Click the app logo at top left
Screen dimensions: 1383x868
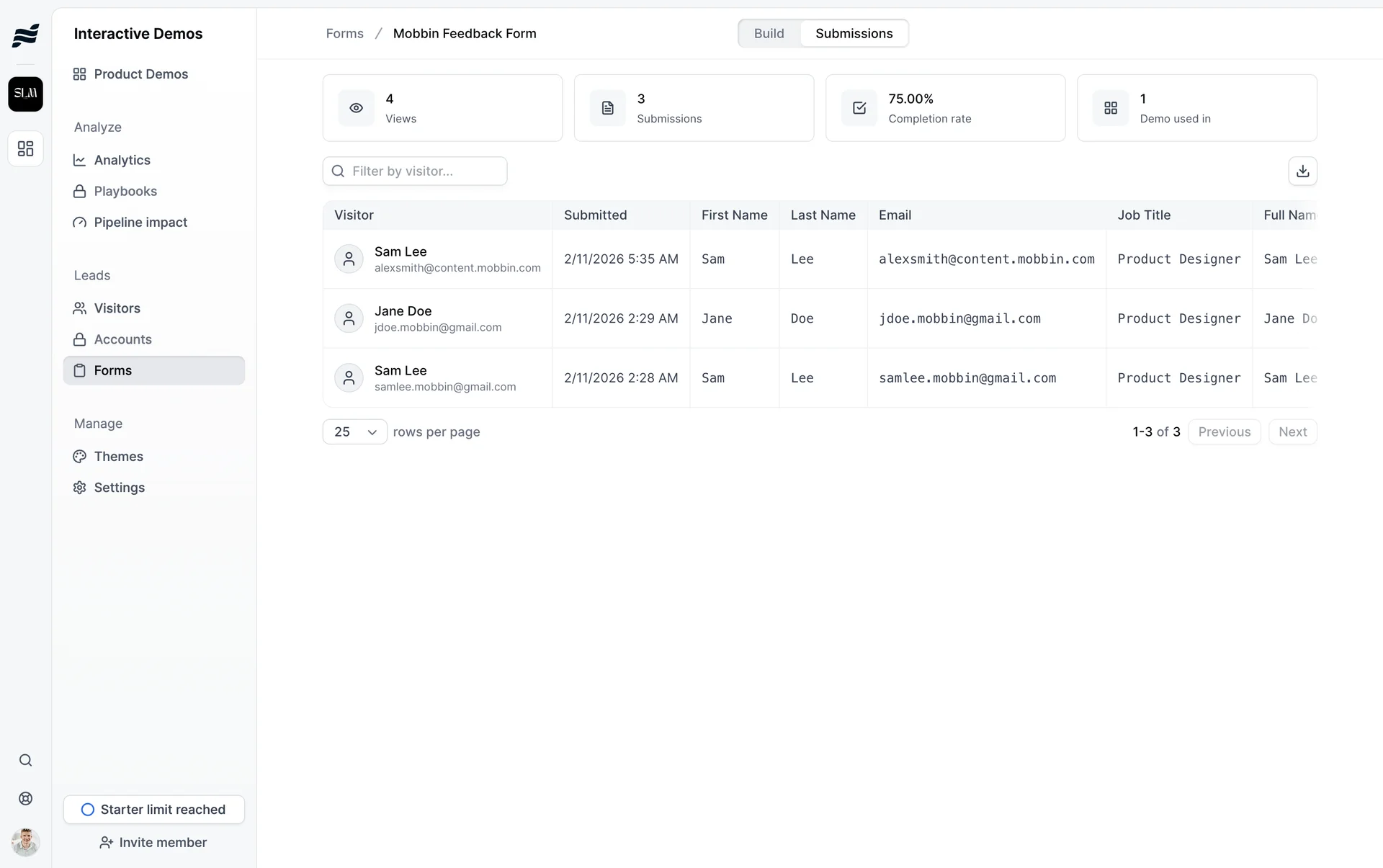(x=25, y=35)
